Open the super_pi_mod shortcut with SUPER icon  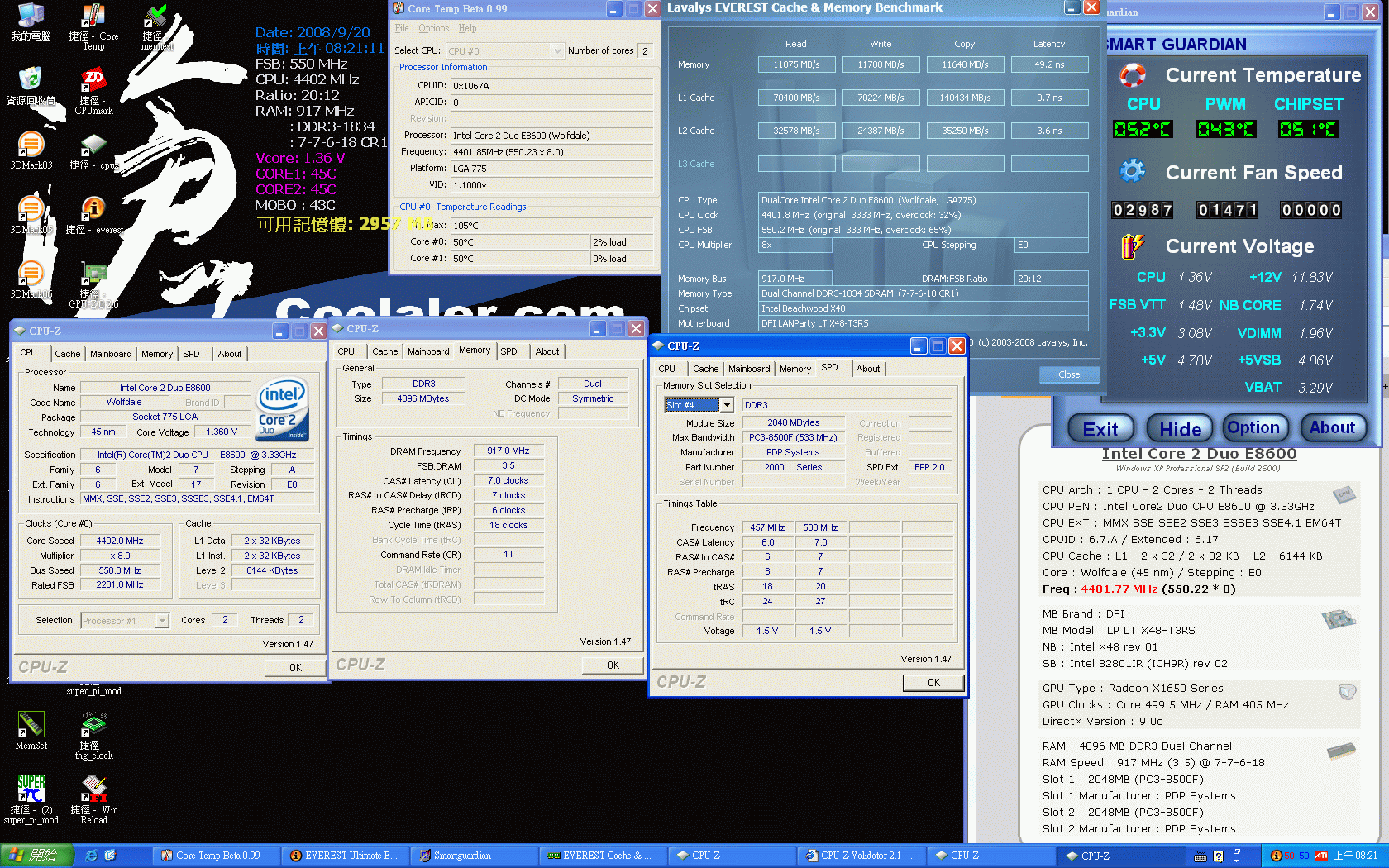31,799
